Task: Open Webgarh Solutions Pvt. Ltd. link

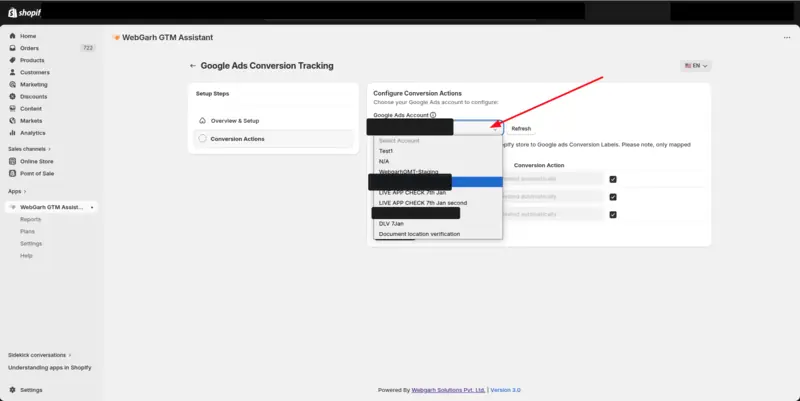Action: 448,390
